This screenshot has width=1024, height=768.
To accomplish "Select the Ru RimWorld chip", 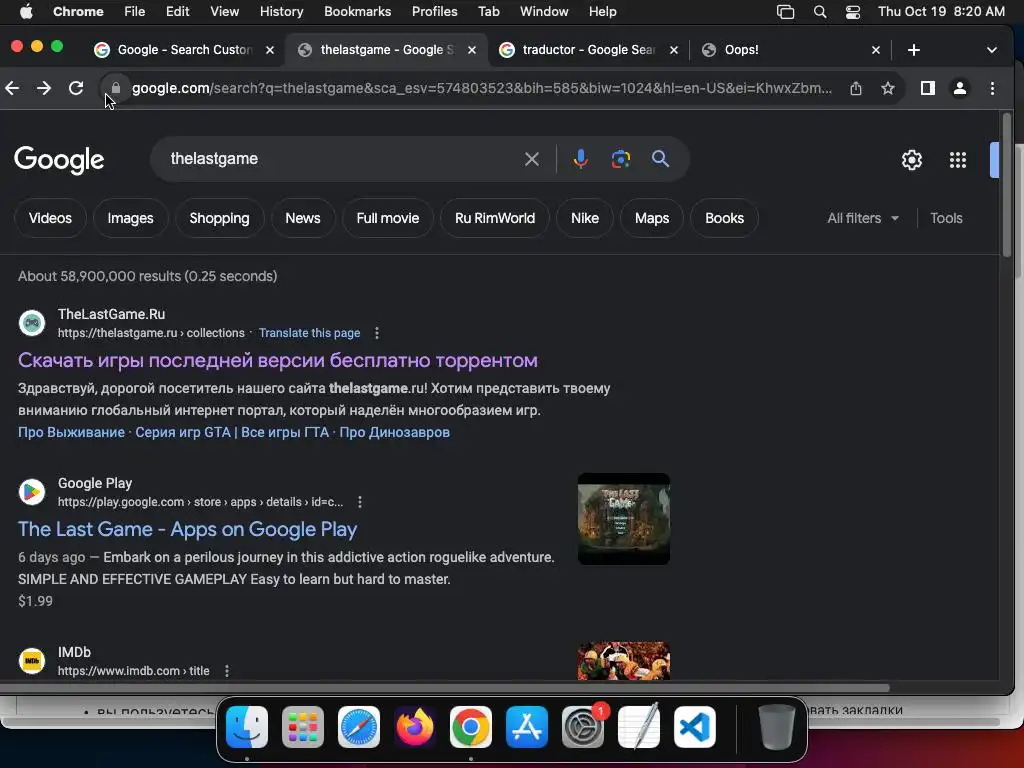I will pos(495,218).
